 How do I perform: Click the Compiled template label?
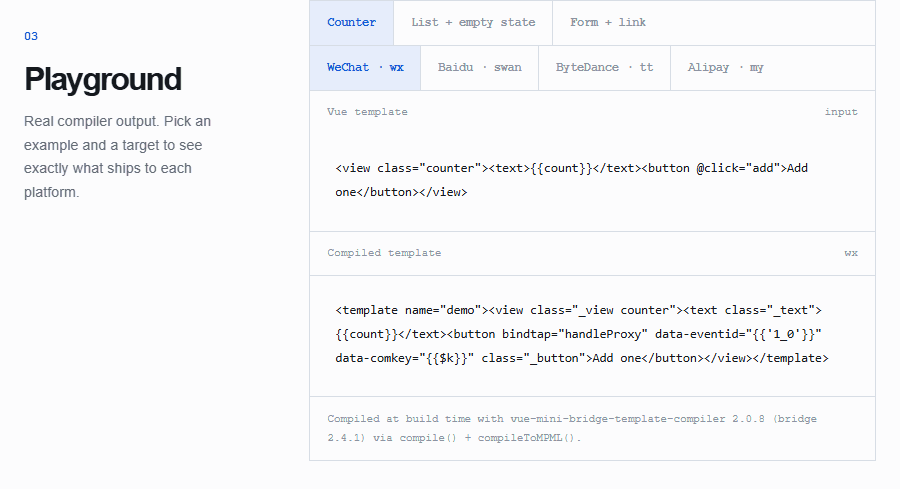(384, 253)
